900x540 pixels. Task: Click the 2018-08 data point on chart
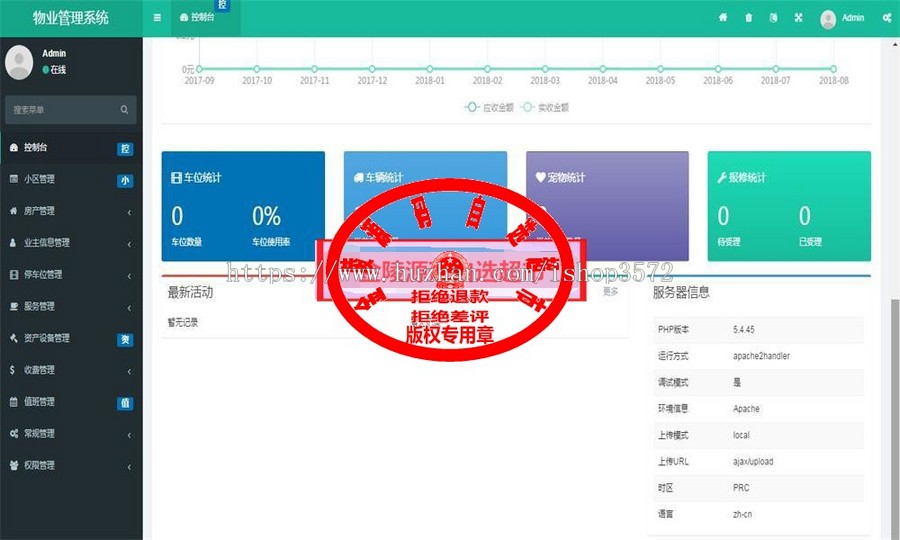[833, 69]
